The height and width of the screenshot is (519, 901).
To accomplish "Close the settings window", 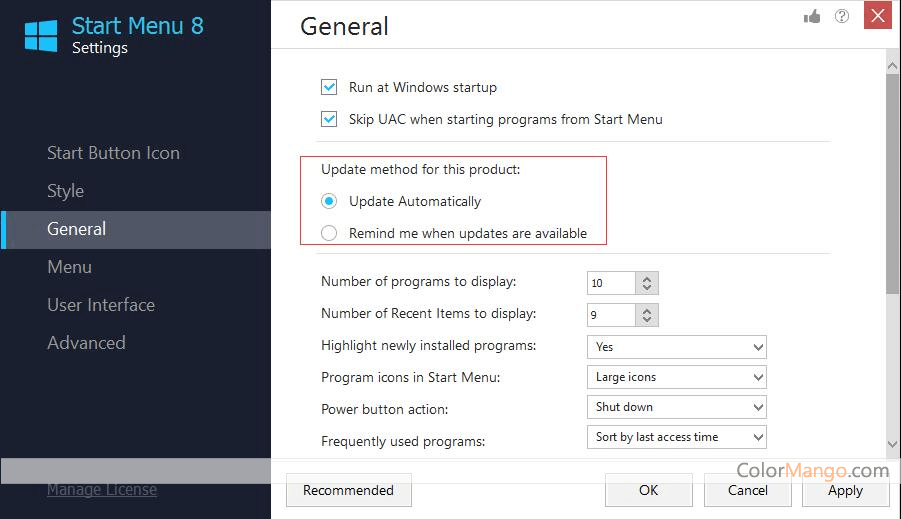I will tap(877, 16).
